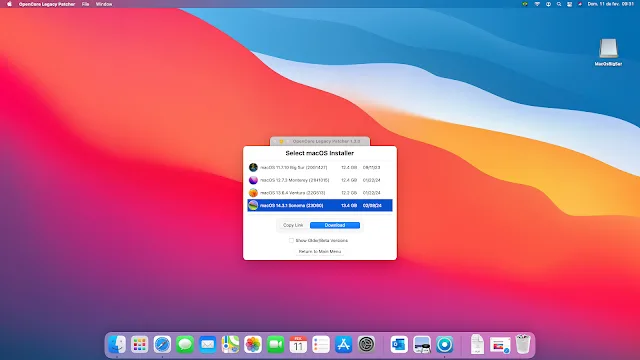The image size is (640, 360).
Task: Open the Wi-Fi status menu
Action: click(537, 4)
